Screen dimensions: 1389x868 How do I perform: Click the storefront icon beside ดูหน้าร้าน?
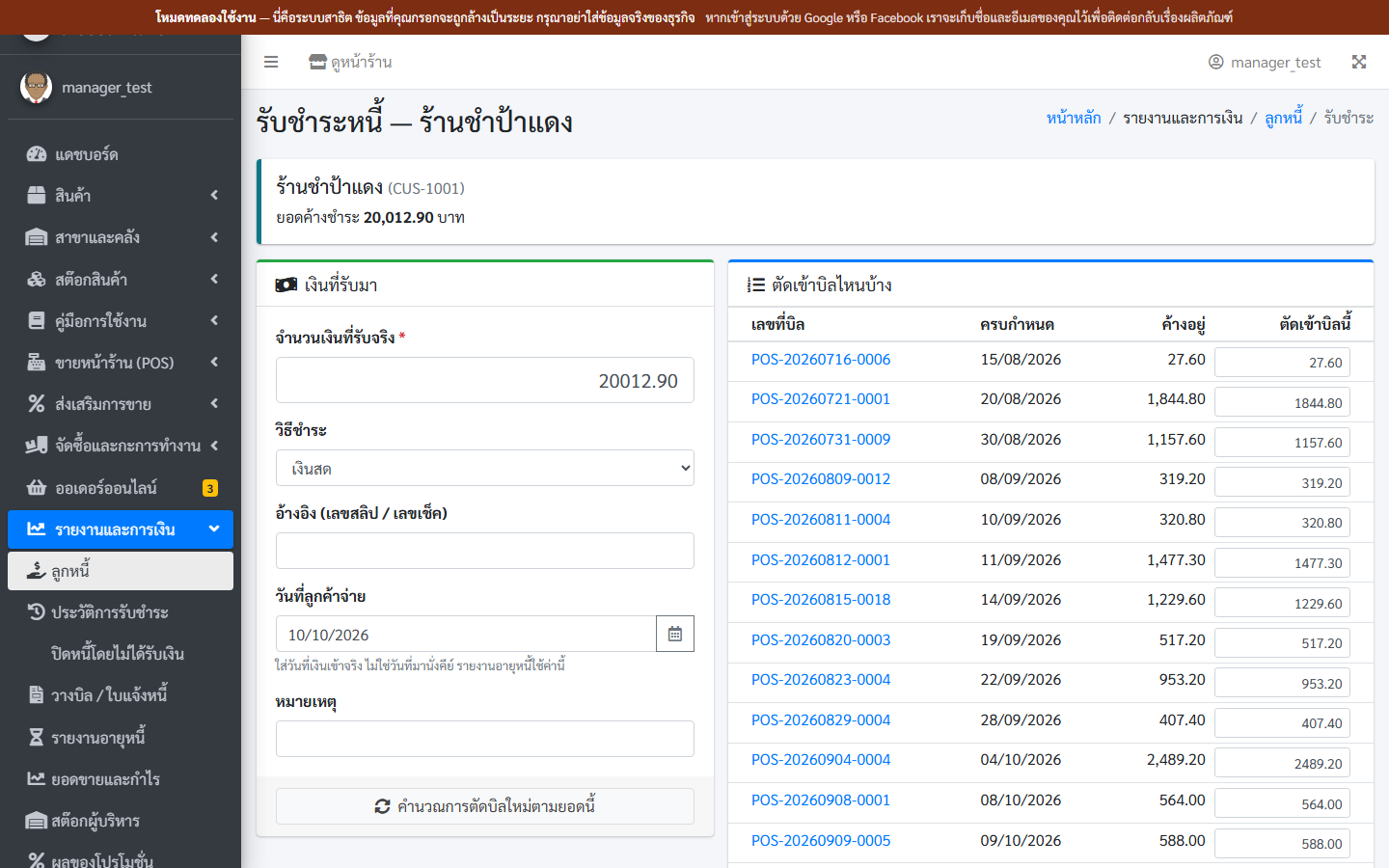317,63
